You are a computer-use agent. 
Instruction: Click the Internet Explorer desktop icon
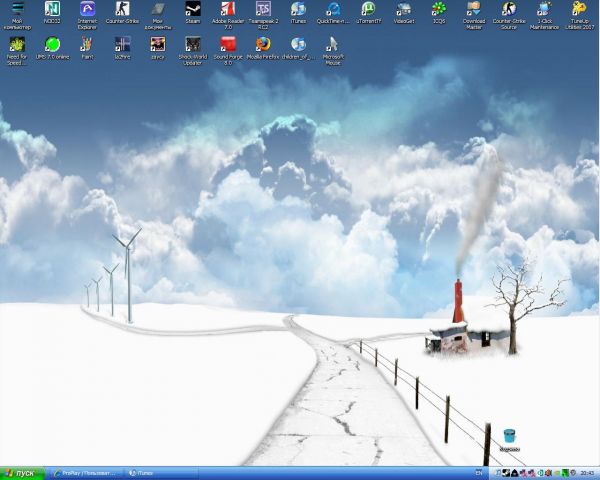(x=87, y=10)
